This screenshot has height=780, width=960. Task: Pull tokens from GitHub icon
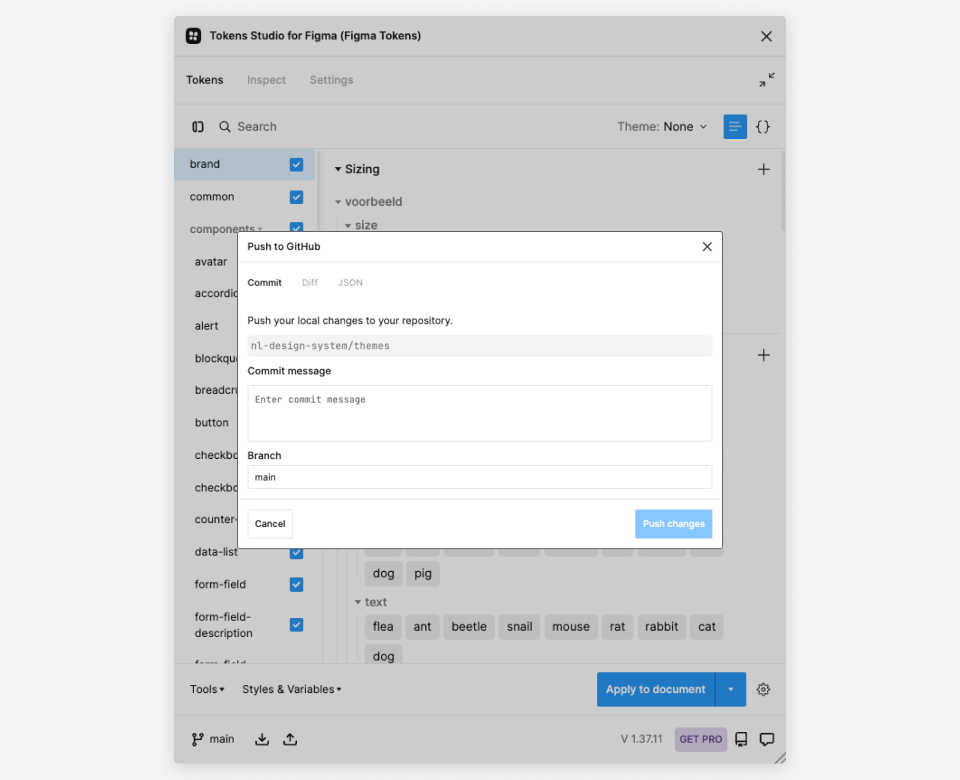(262, 739)
